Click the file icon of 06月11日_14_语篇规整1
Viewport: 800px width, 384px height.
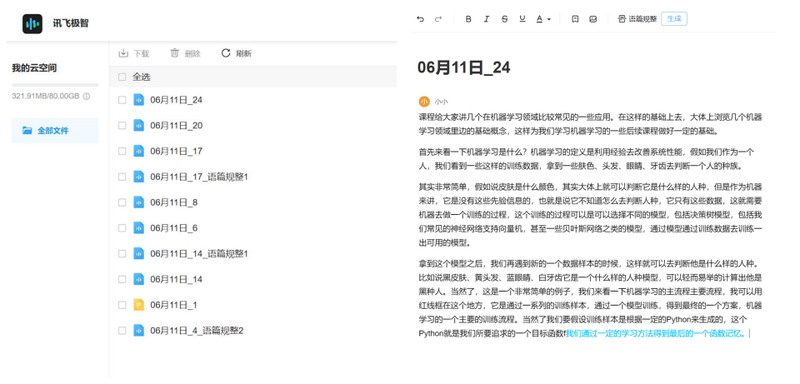click(x=139, y=253)
